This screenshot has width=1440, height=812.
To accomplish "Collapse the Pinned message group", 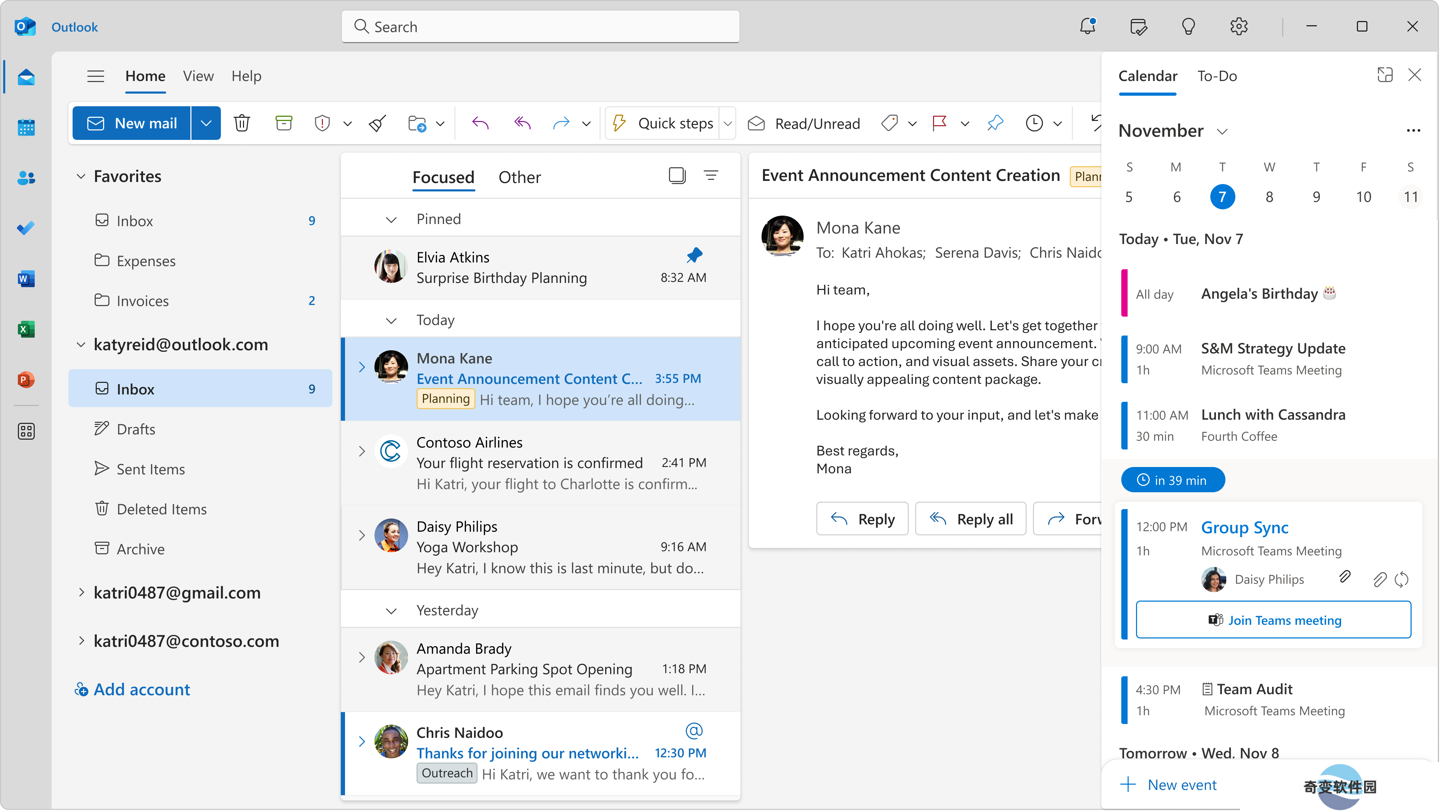I will (x=391, y=220).
